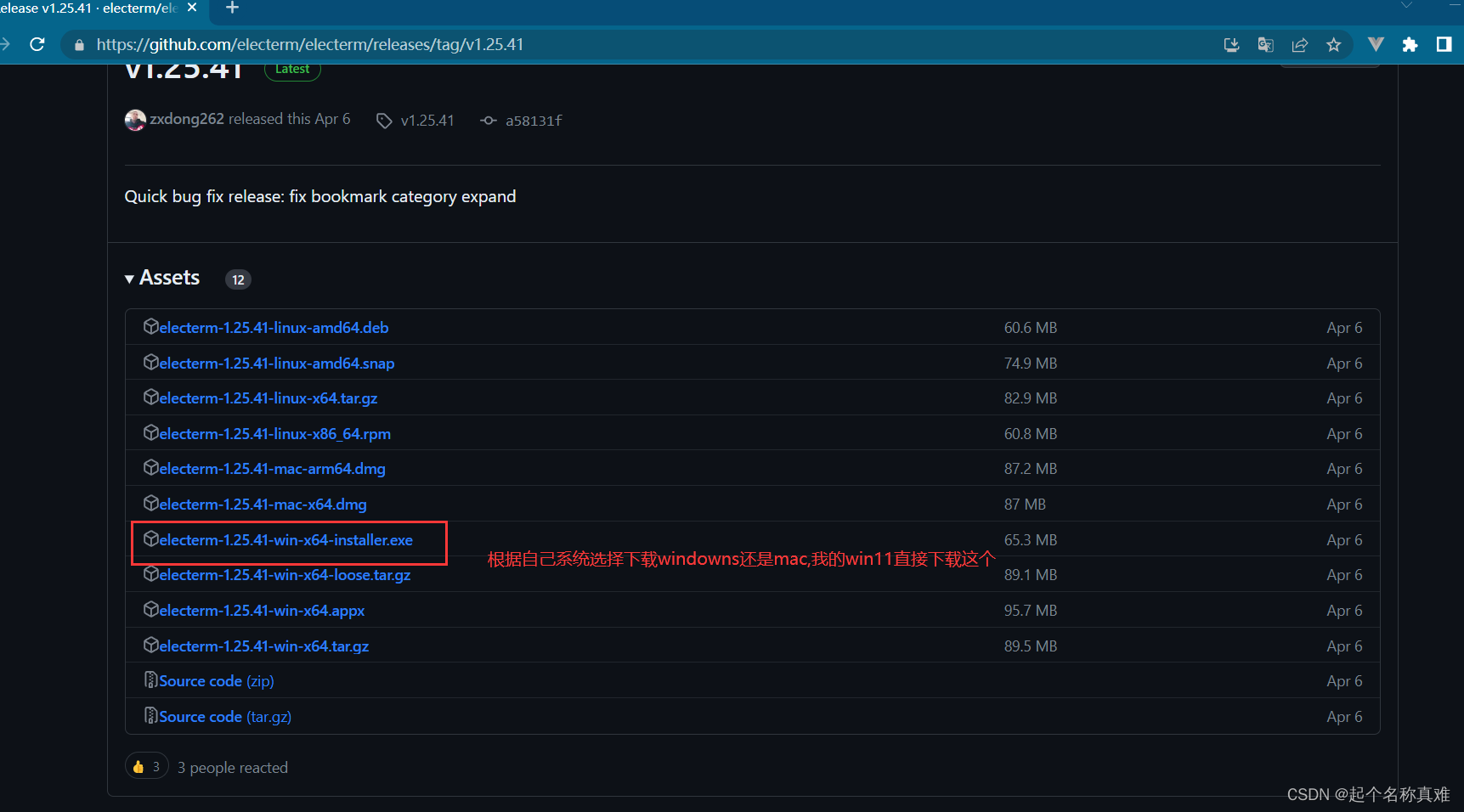Download electerm-1.25.41-linux-amd64.deb

tap(274, 328)
